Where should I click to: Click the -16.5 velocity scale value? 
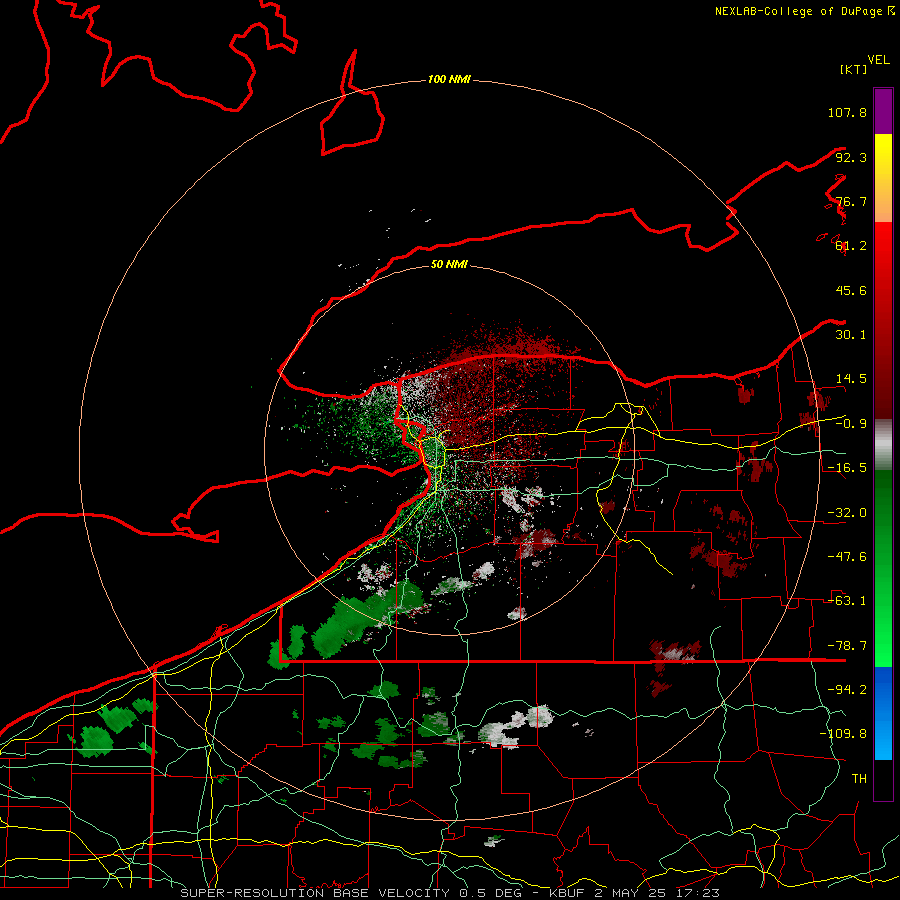tap(847, 468)
